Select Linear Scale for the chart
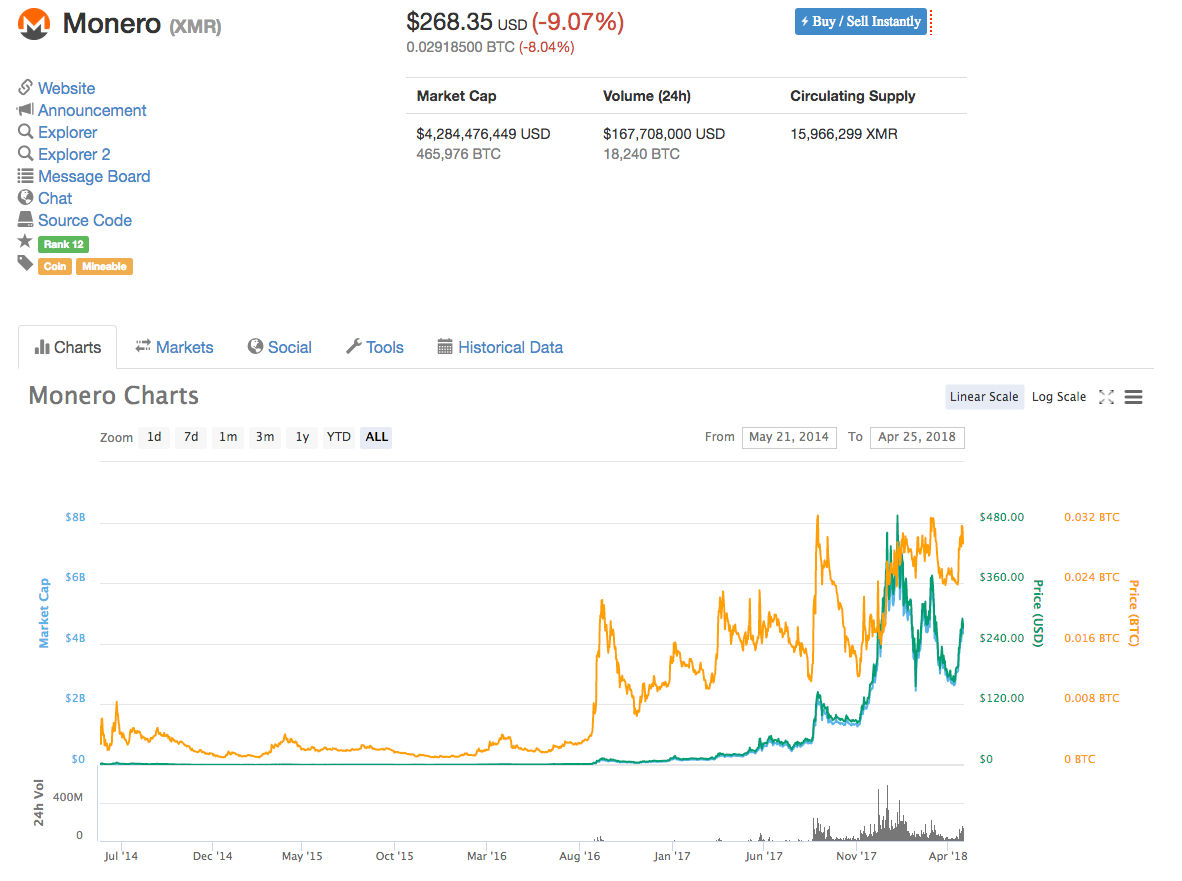The image size is (1182, 881). coord(984,396)
